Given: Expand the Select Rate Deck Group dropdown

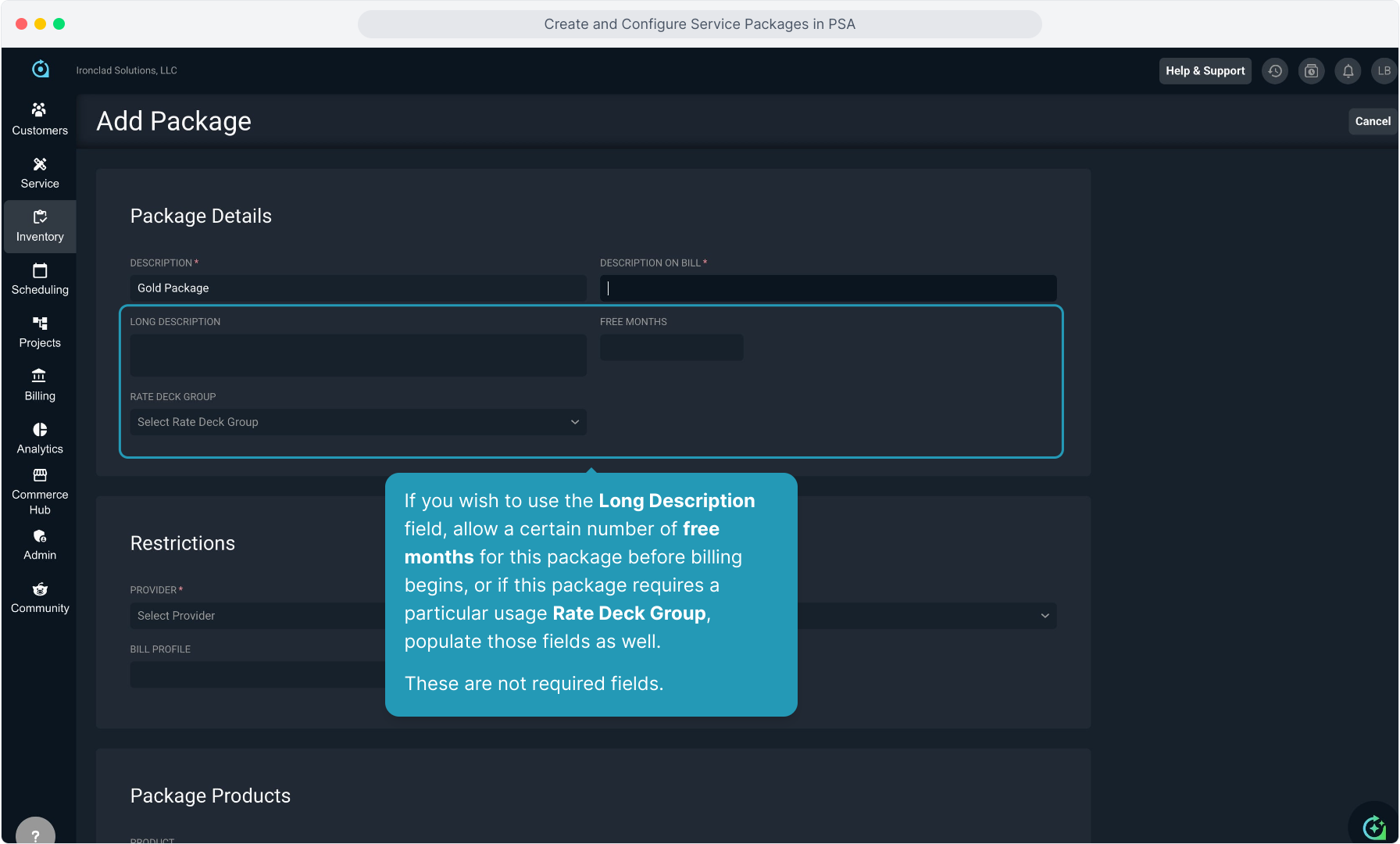Looking at the screenshot, I should click(358, 422).
